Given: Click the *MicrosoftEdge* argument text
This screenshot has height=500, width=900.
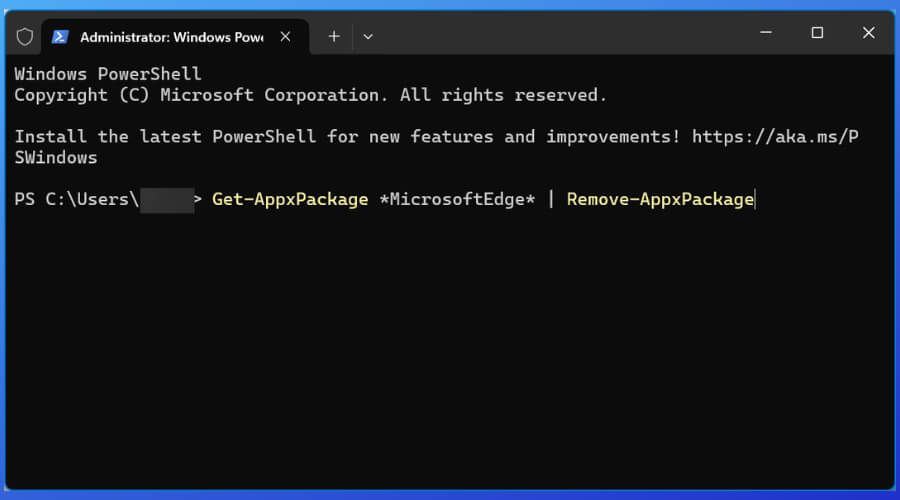Looking at the screenshot, I should click(457, 199).
